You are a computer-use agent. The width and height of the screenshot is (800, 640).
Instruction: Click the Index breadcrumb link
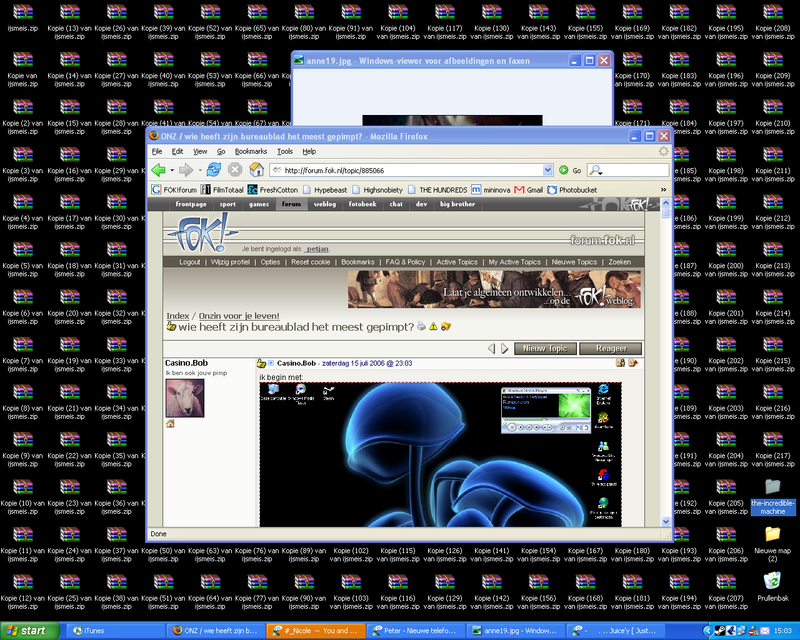[178, 316]
